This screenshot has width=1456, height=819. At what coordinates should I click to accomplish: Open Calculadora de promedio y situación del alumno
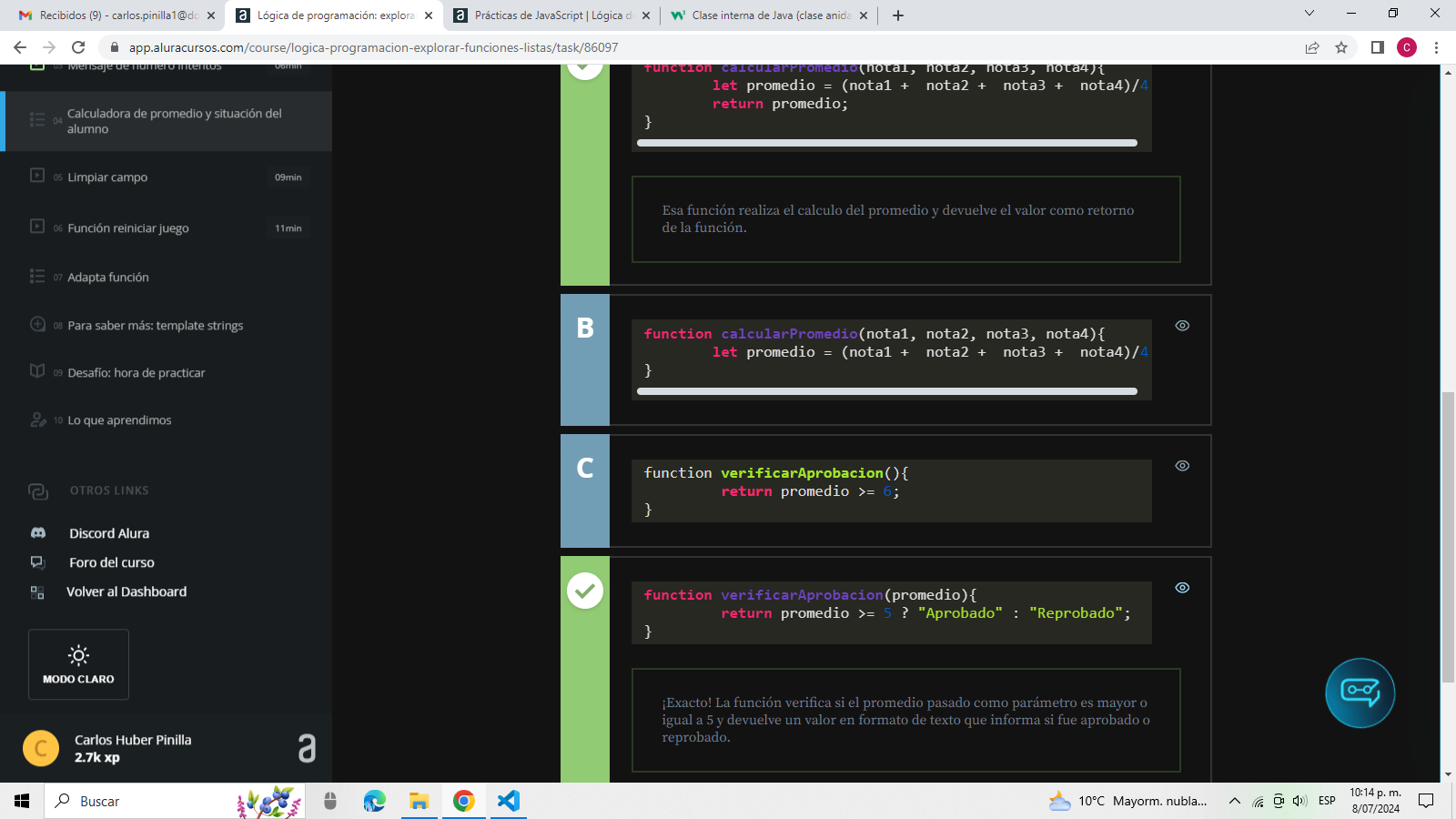pos(168,121)
